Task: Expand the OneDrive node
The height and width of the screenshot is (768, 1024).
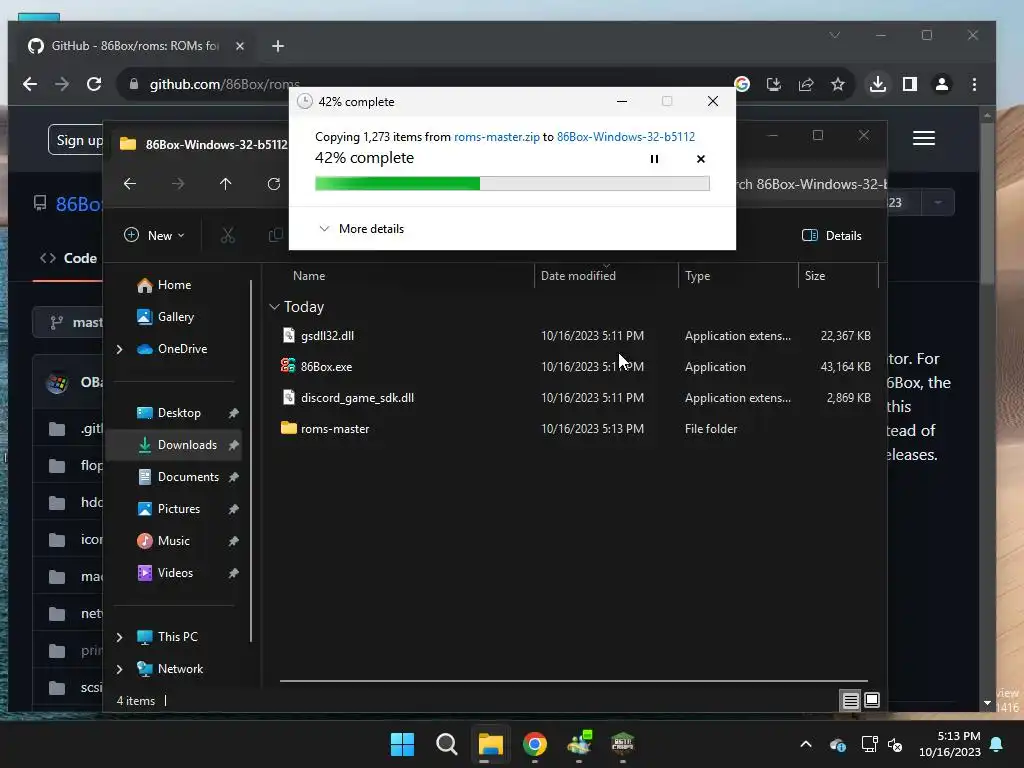Action: tap(120, 349)
